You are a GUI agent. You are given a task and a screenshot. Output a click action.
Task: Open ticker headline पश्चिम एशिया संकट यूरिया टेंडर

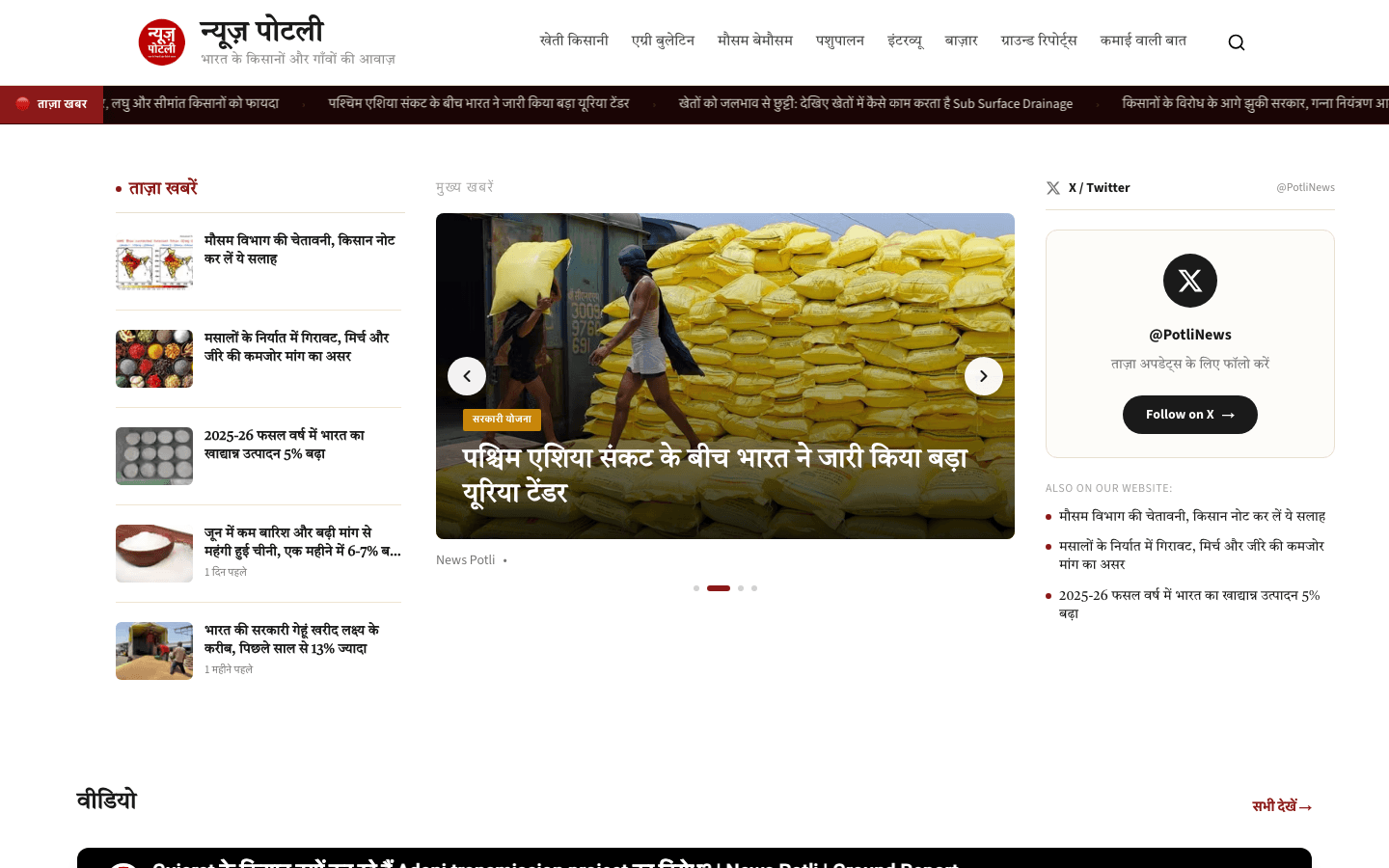pyautogui.click(x=478, y=103)
